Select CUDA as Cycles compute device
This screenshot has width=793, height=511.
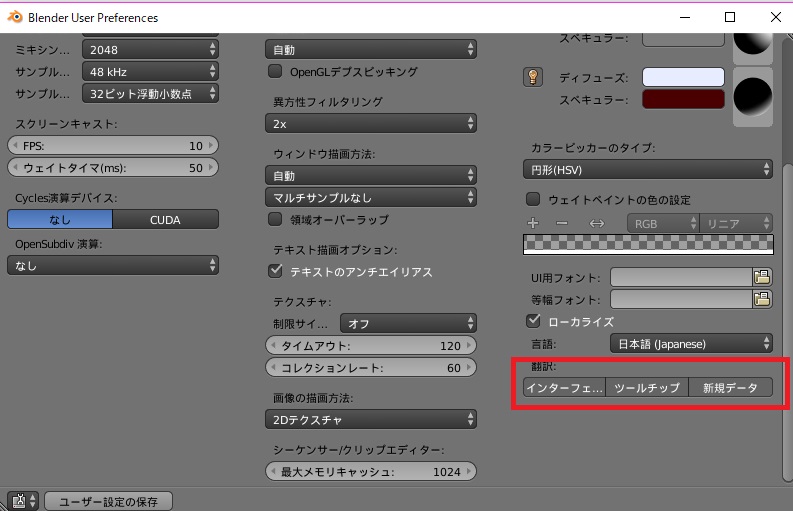[x=165, y=220]
